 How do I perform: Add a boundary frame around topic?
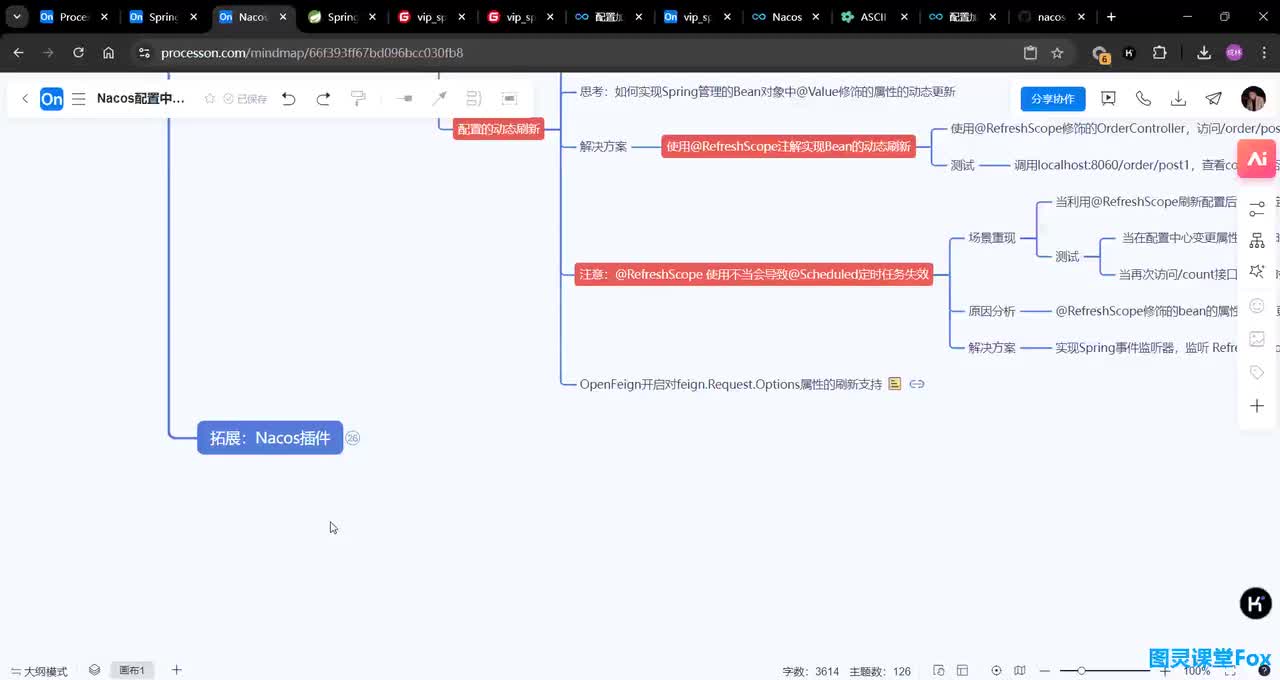(x=509, y=99)
